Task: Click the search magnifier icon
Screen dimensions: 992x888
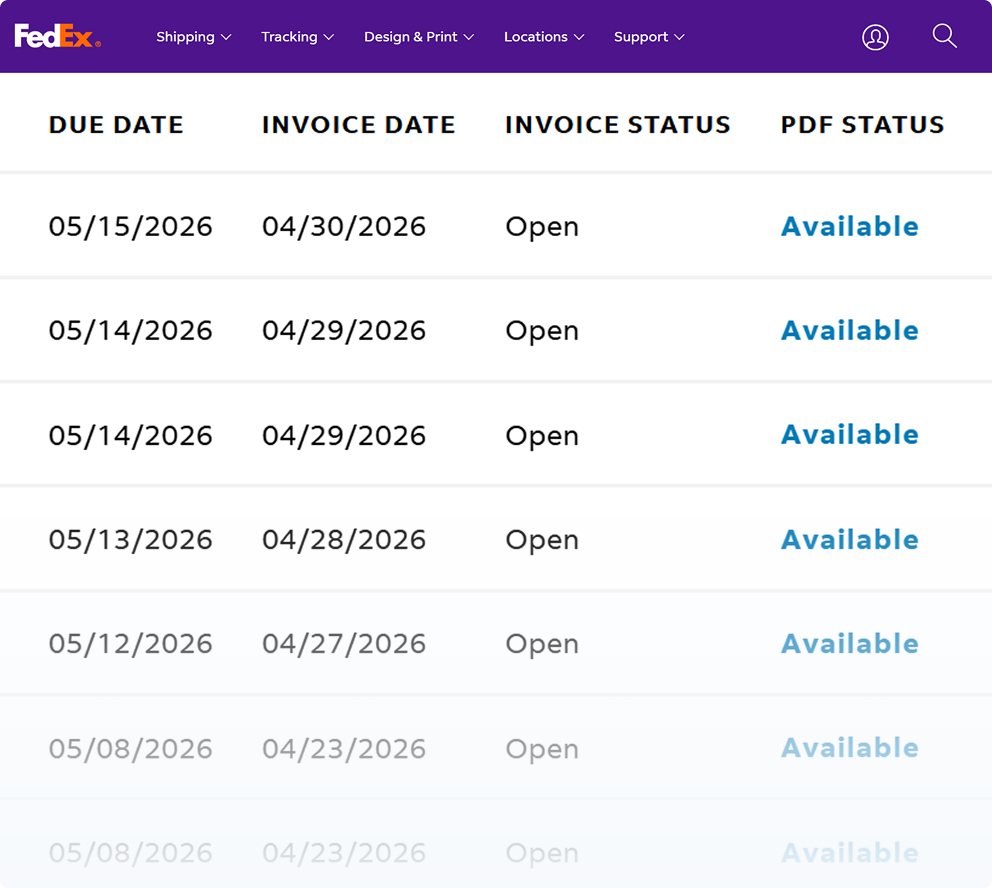Action: click(x=944, y=36)
